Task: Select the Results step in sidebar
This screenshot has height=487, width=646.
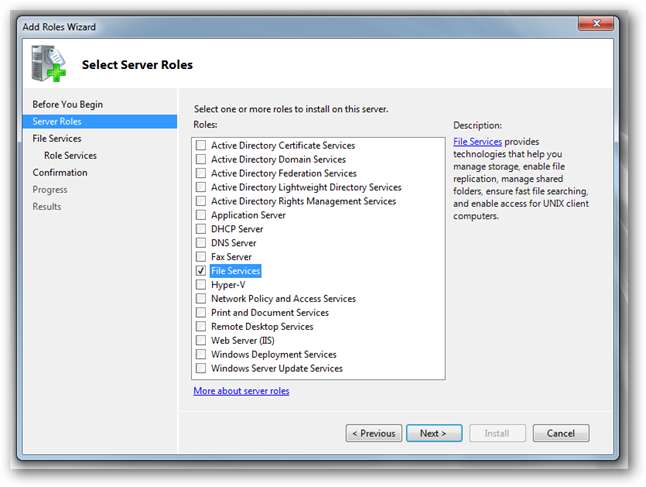Action: coord(47,206)
